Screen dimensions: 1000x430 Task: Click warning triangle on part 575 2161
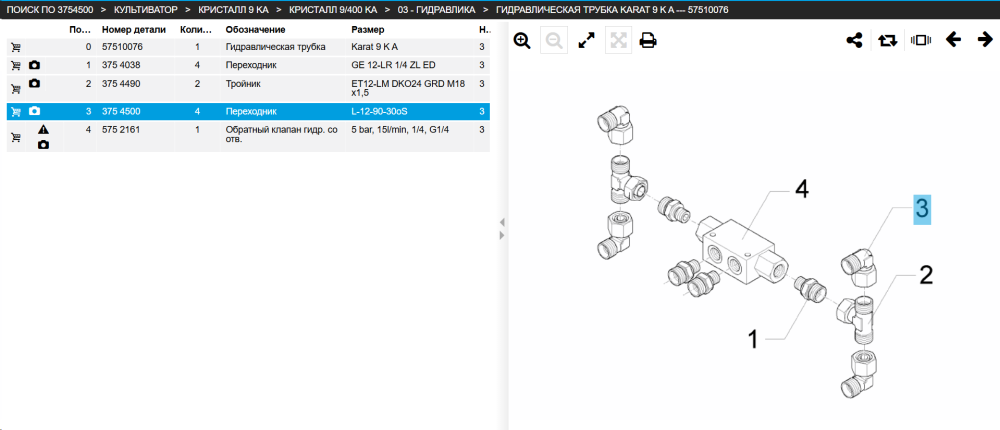click(x=43, y=130)
